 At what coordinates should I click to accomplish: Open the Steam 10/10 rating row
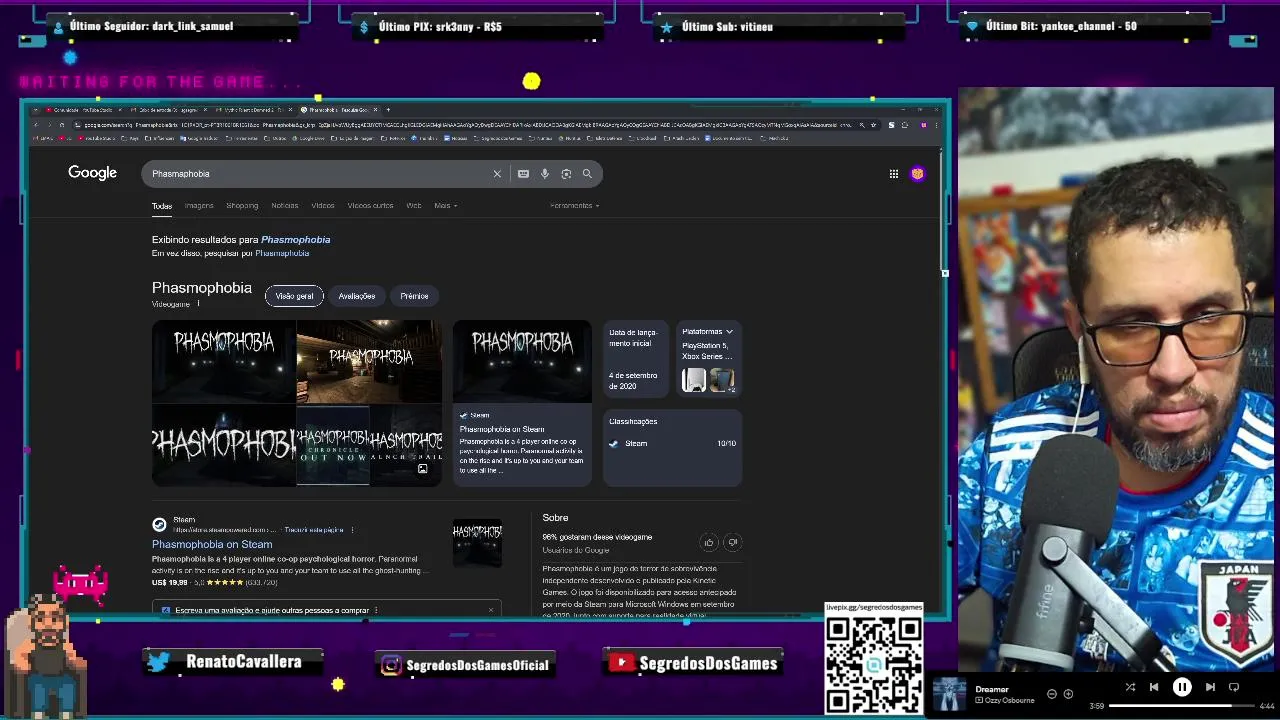[672, 444]
